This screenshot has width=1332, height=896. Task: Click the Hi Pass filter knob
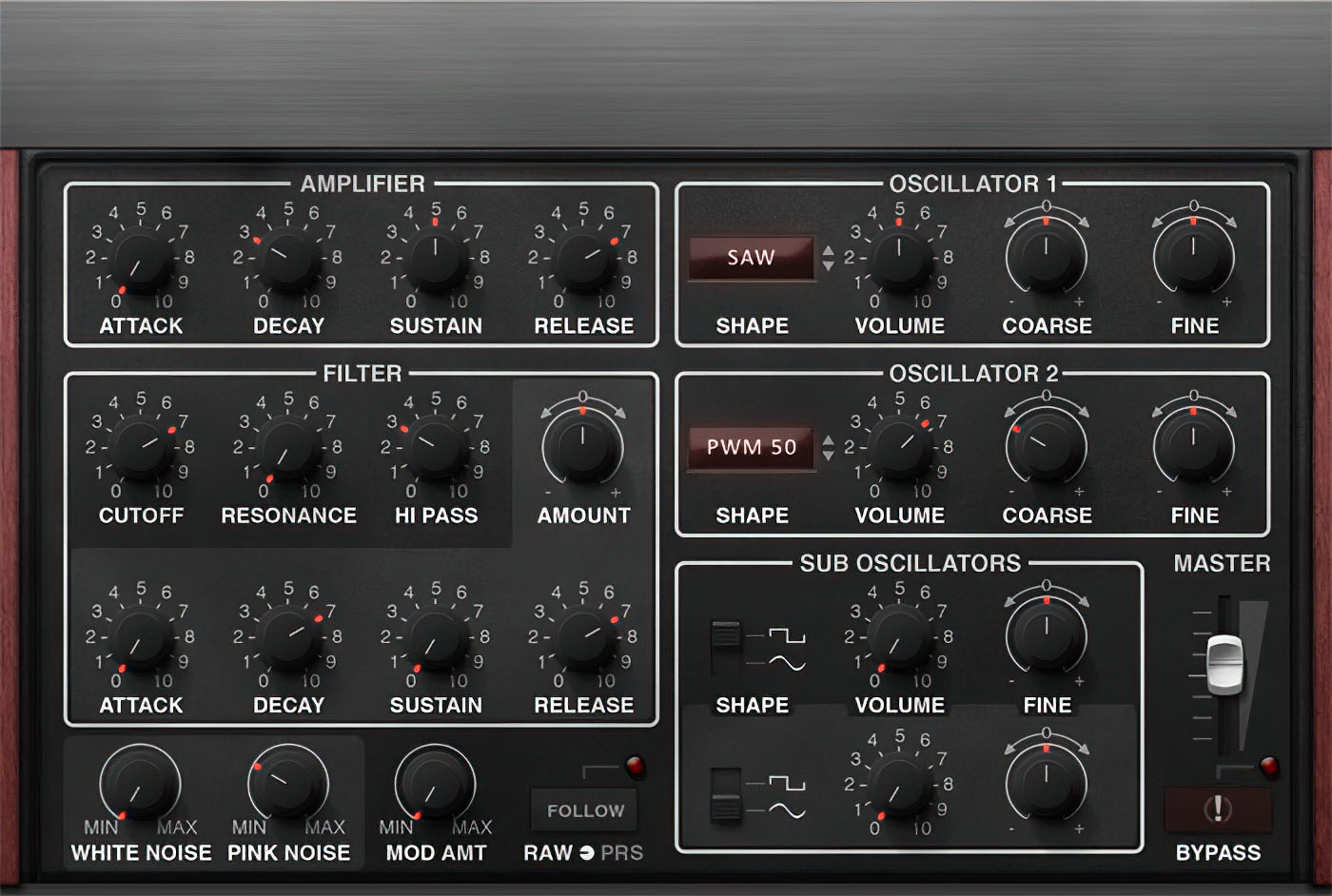click(436, 448)
